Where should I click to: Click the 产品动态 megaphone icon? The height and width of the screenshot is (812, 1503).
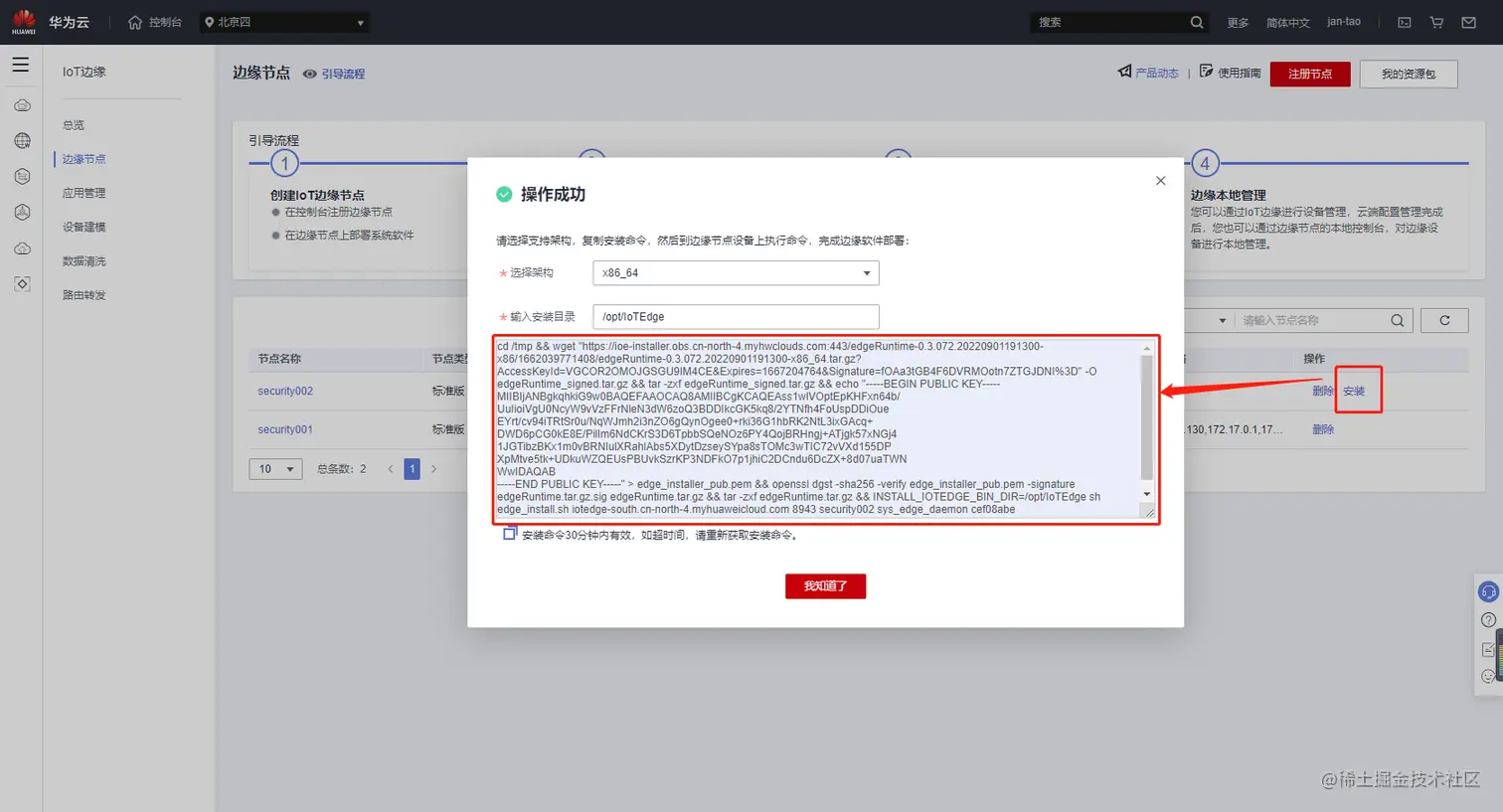(x=1124, y=72)
